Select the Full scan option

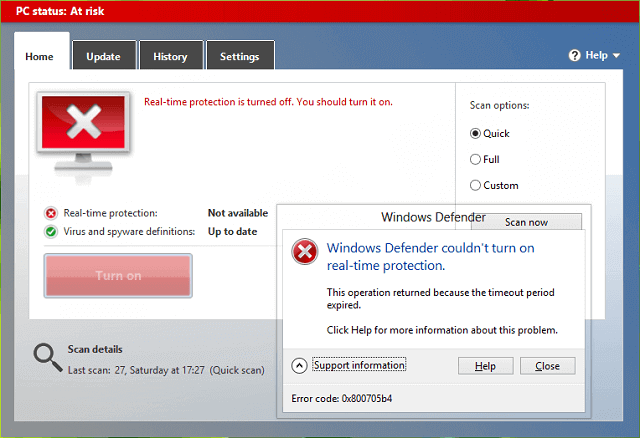tap(476, 159)
